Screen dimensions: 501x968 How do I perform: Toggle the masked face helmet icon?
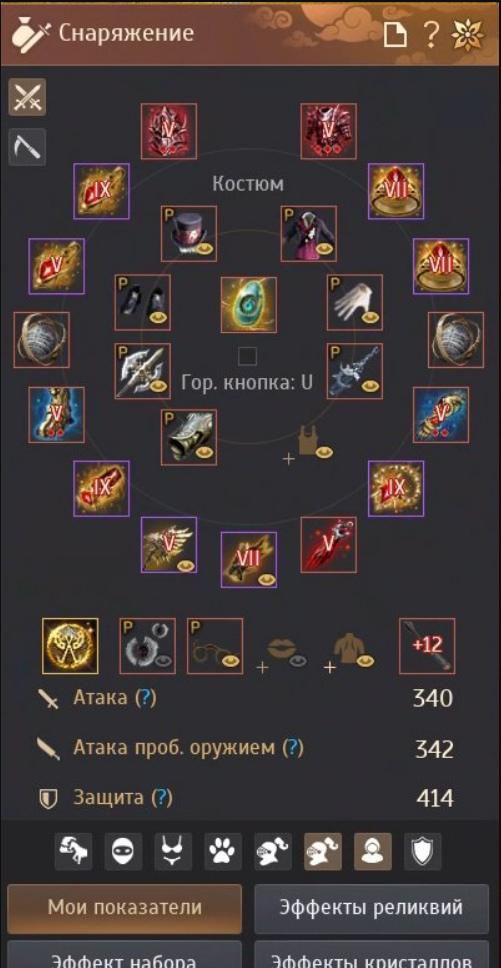tap(123, 851)
